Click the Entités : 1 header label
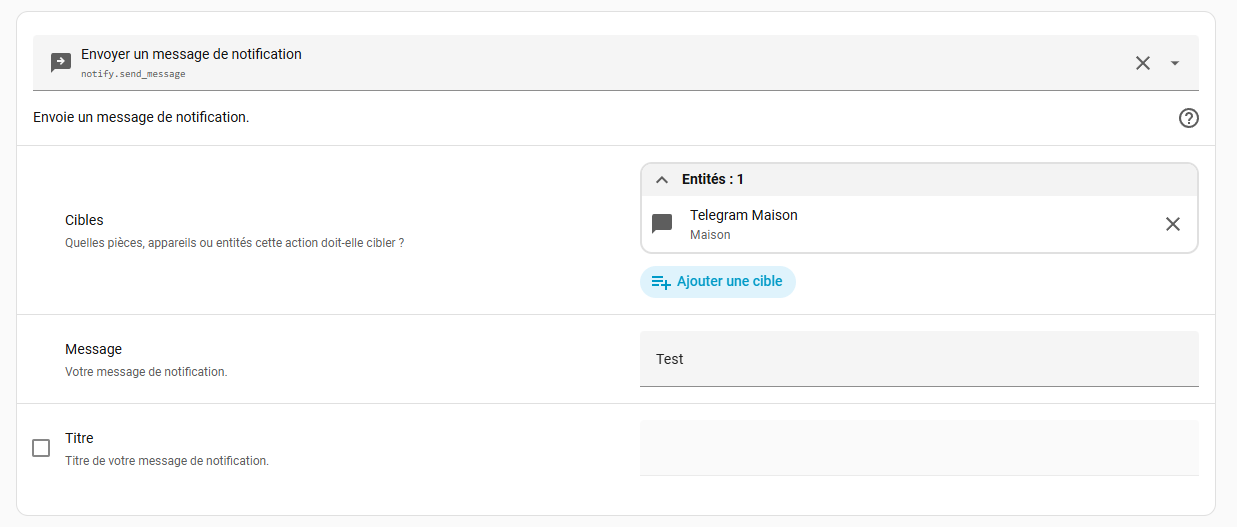This screenshot has height=527, width=1237. pos(713,180)
